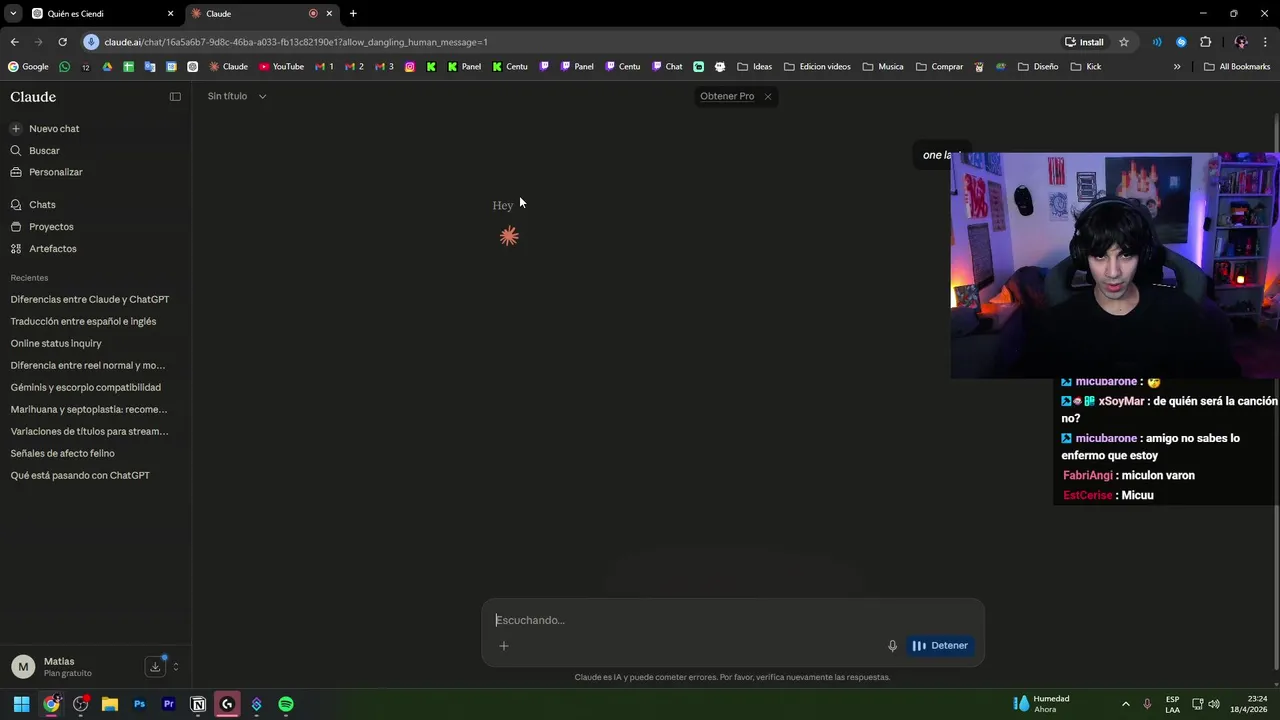Open the Diferencia entre reel normal chat

tap(88, 366)
